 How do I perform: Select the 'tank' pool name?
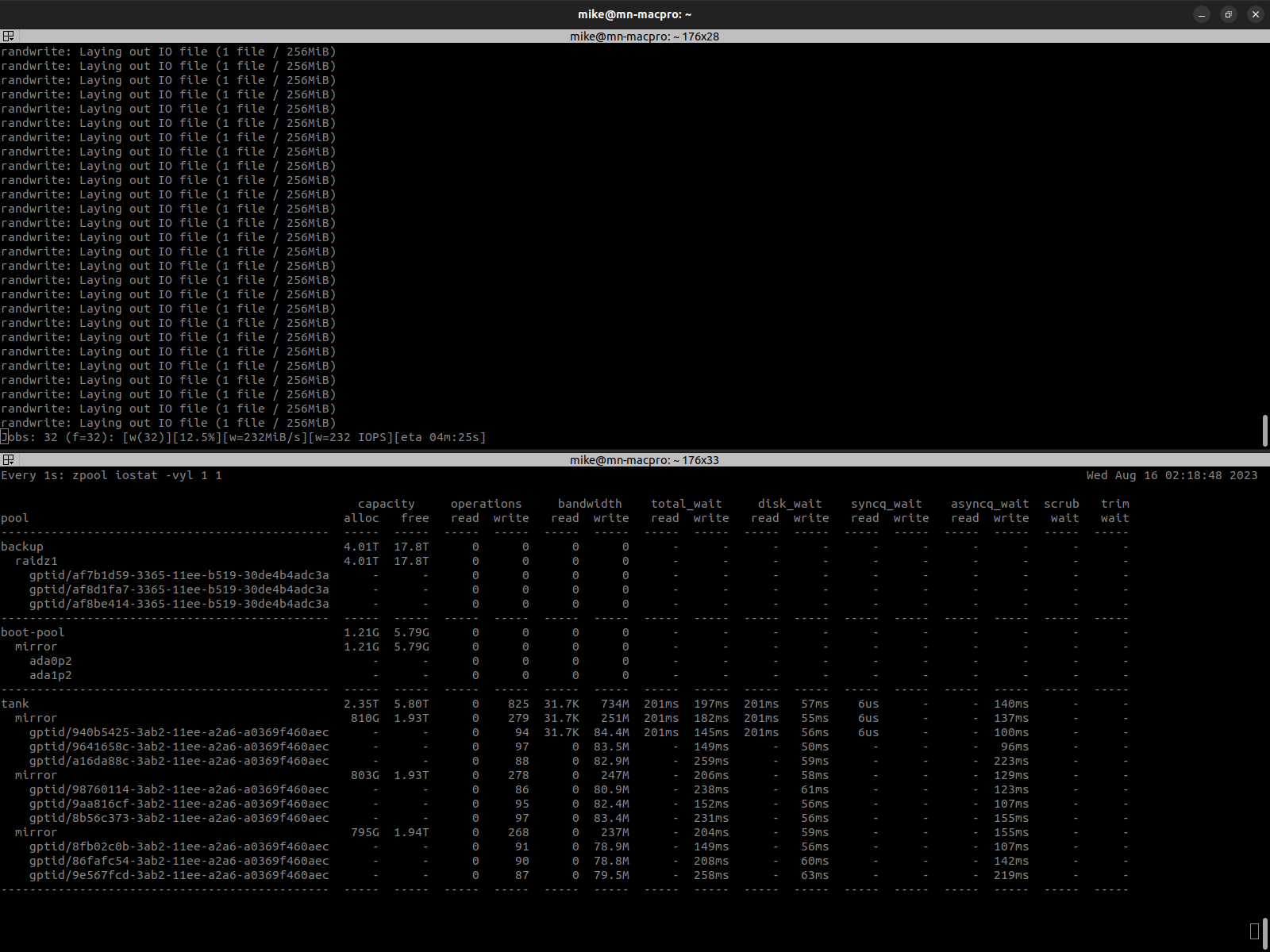15,704
